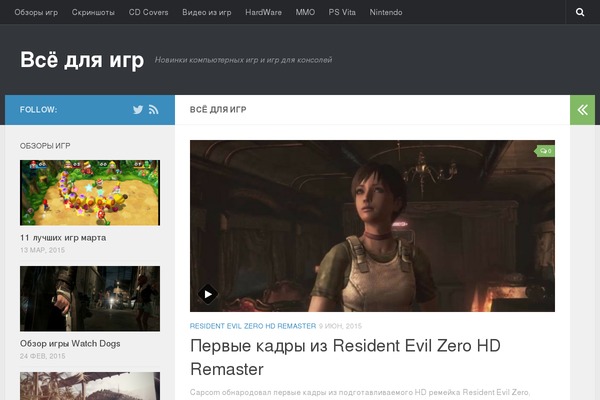Open the Mario Party thumbnail in sidebar
The image size is (600, 400).
[90, 193]
